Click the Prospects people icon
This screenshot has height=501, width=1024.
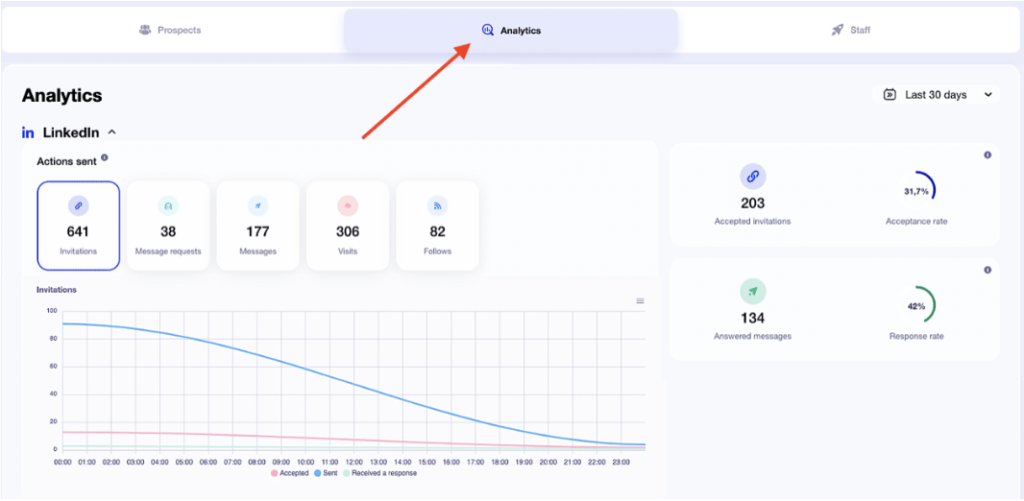[x=145, y=30]
